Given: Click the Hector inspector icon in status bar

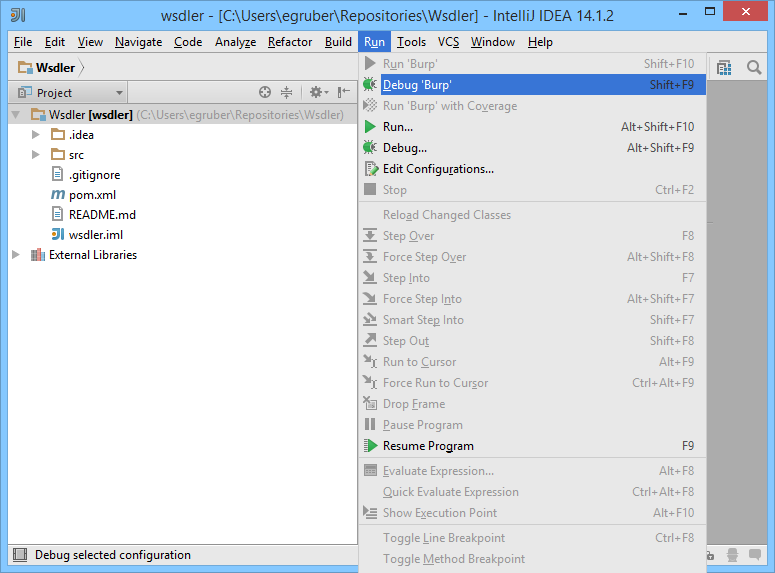Looking at the screenshot, I should [732, 555].
